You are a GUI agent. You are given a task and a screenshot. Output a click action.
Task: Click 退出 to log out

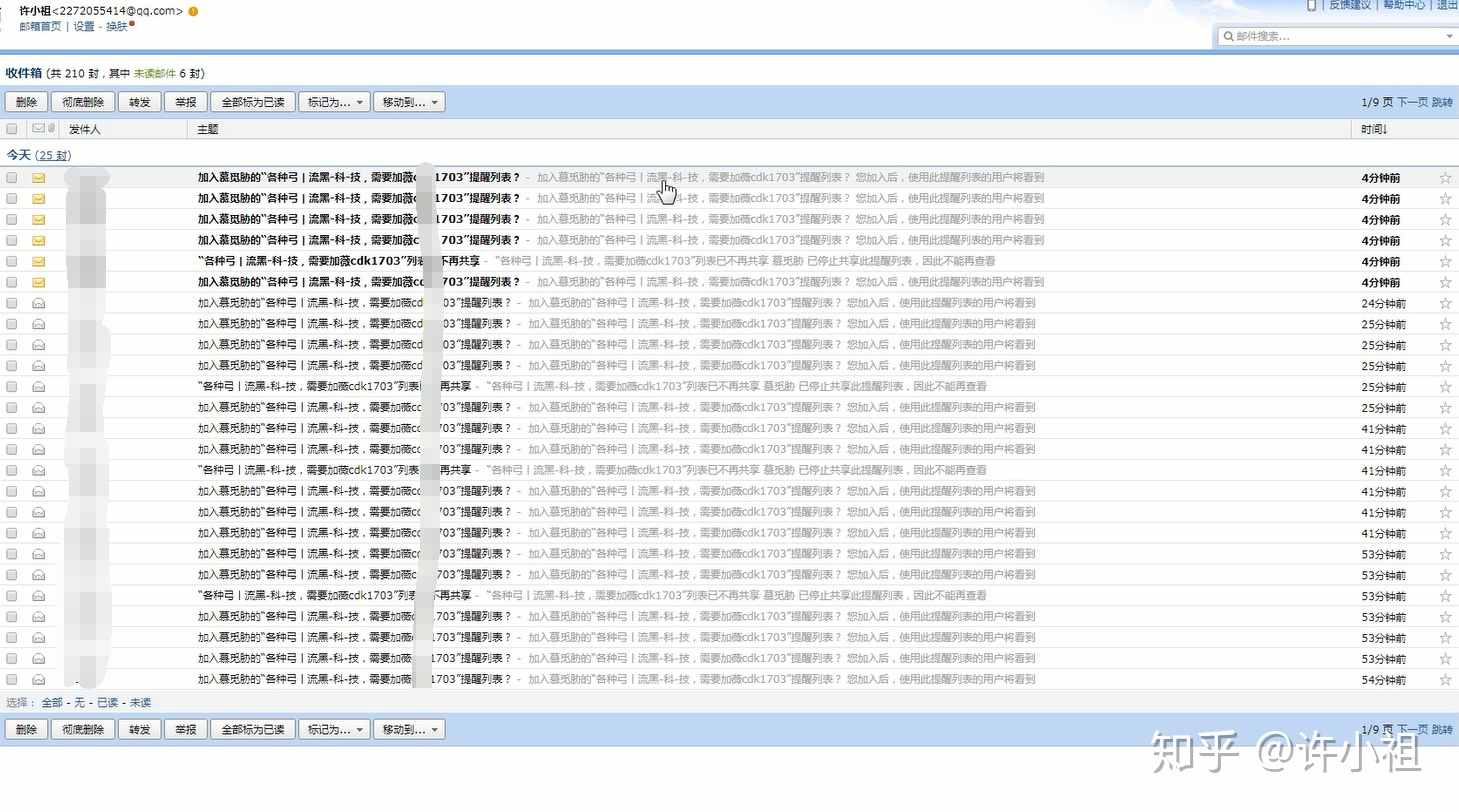(x=1447, y=5)
